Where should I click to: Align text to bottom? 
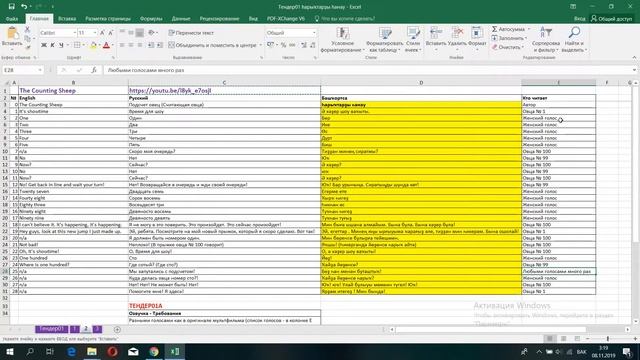[140, 33]
